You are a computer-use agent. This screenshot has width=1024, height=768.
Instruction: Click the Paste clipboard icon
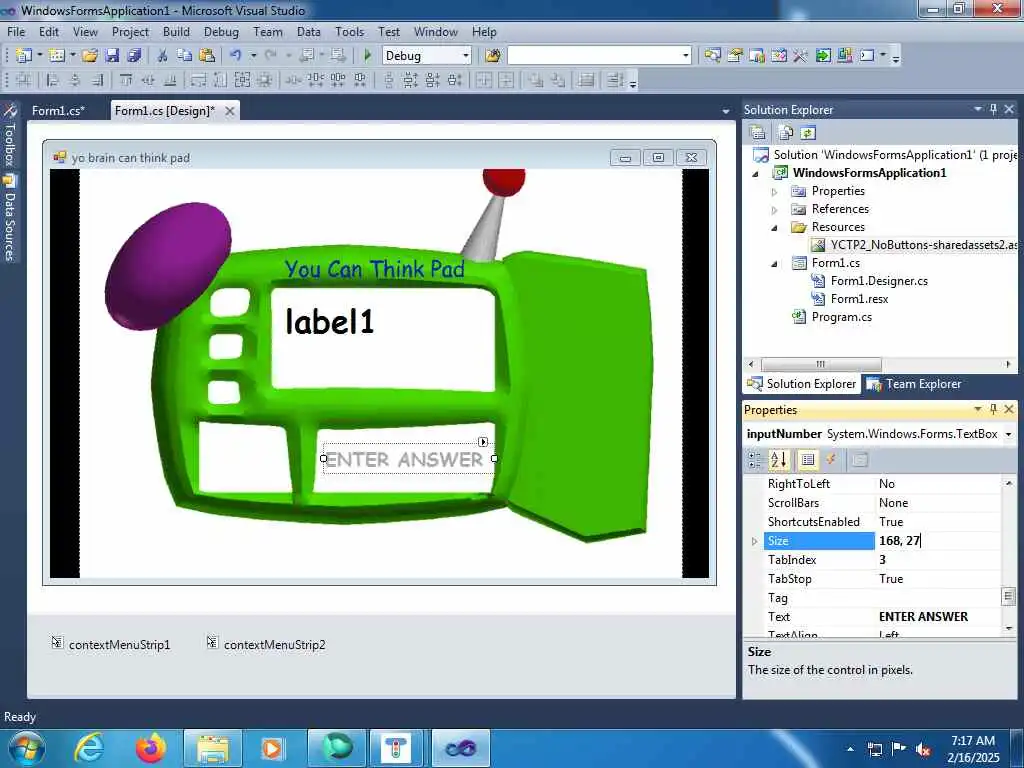[x=207, y=56]
